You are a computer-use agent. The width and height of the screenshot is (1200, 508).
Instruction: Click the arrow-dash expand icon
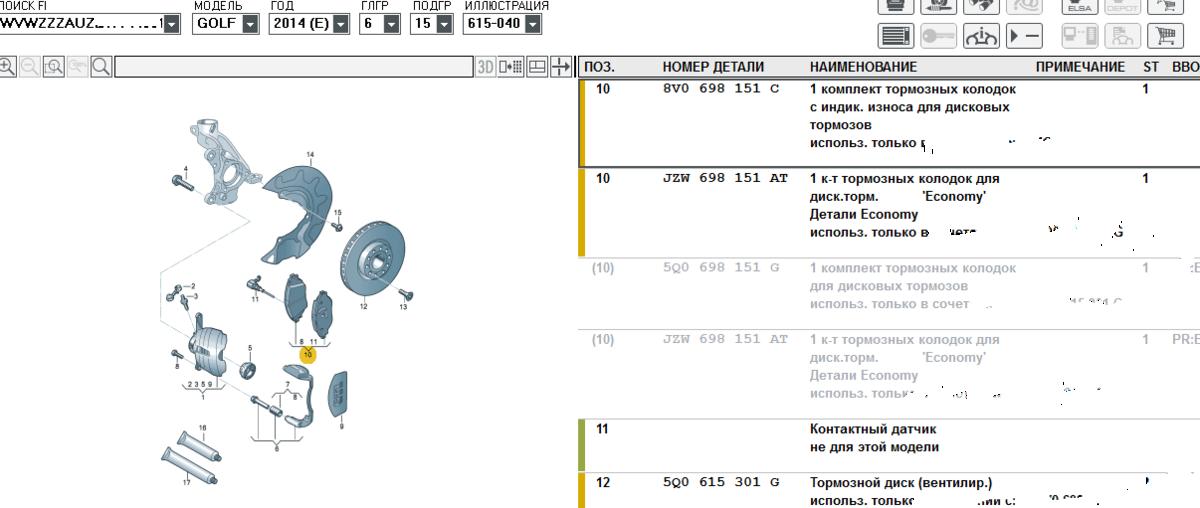[x=1024, y=37]
